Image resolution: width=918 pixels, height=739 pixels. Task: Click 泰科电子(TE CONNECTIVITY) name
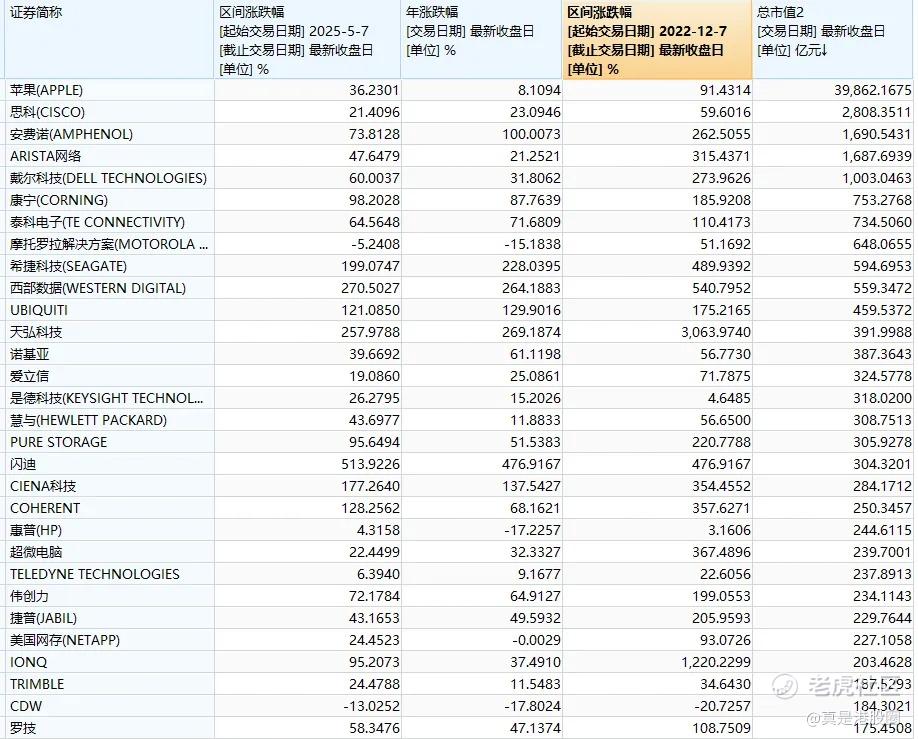(97, 222)
